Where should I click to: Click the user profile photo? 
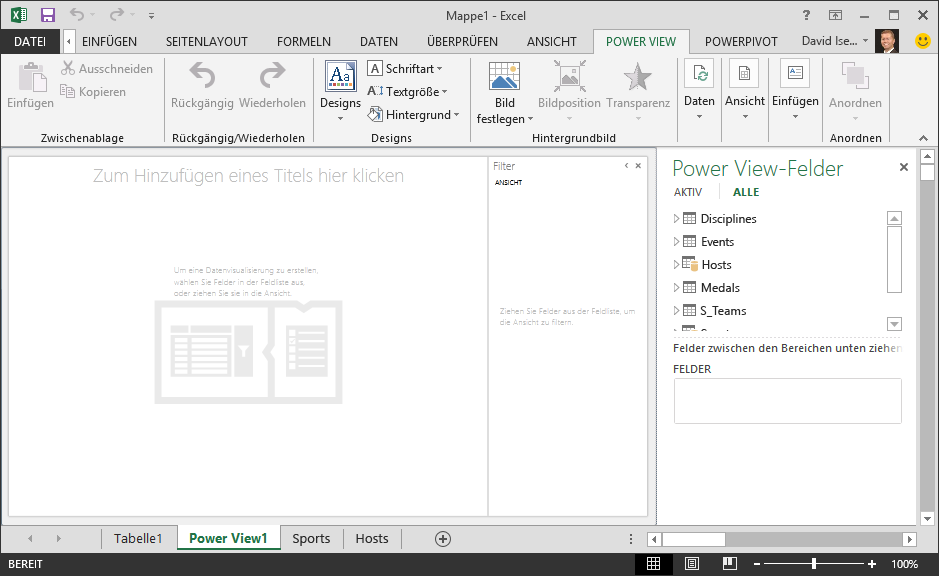[x=886, y=41]
